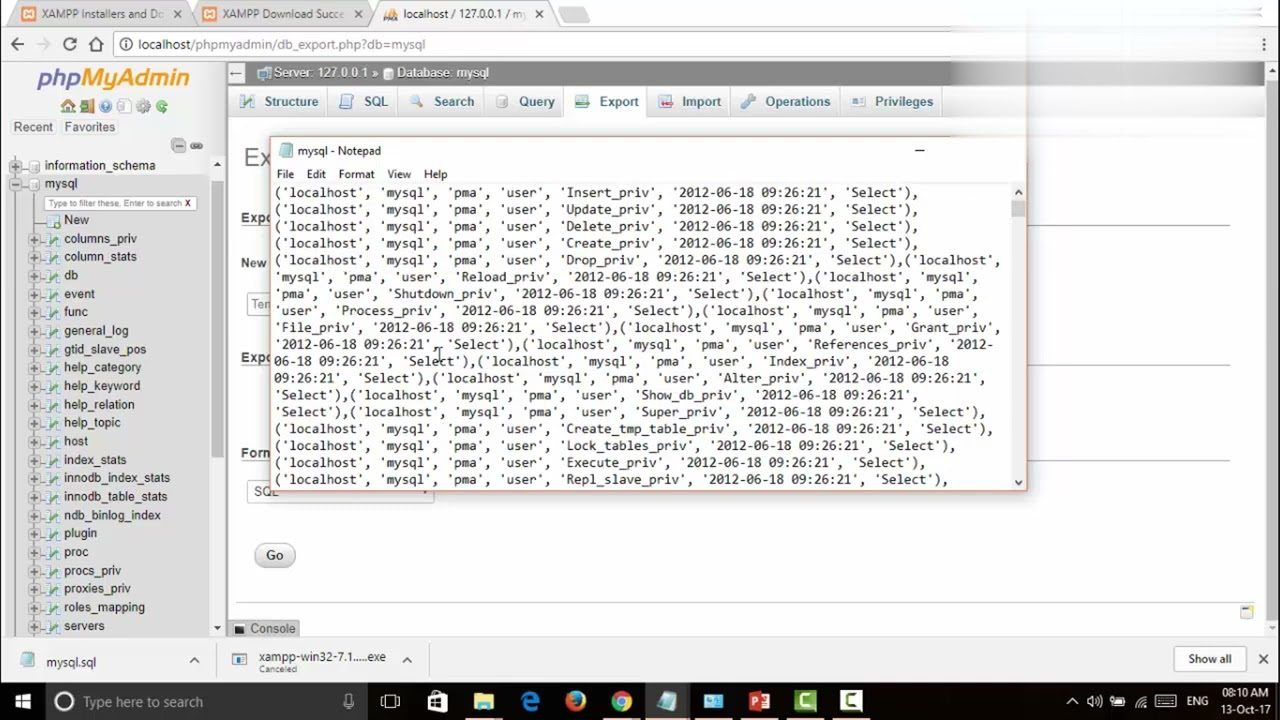
Task: Open Notepad File menu
Action: [x=285, y=174]
